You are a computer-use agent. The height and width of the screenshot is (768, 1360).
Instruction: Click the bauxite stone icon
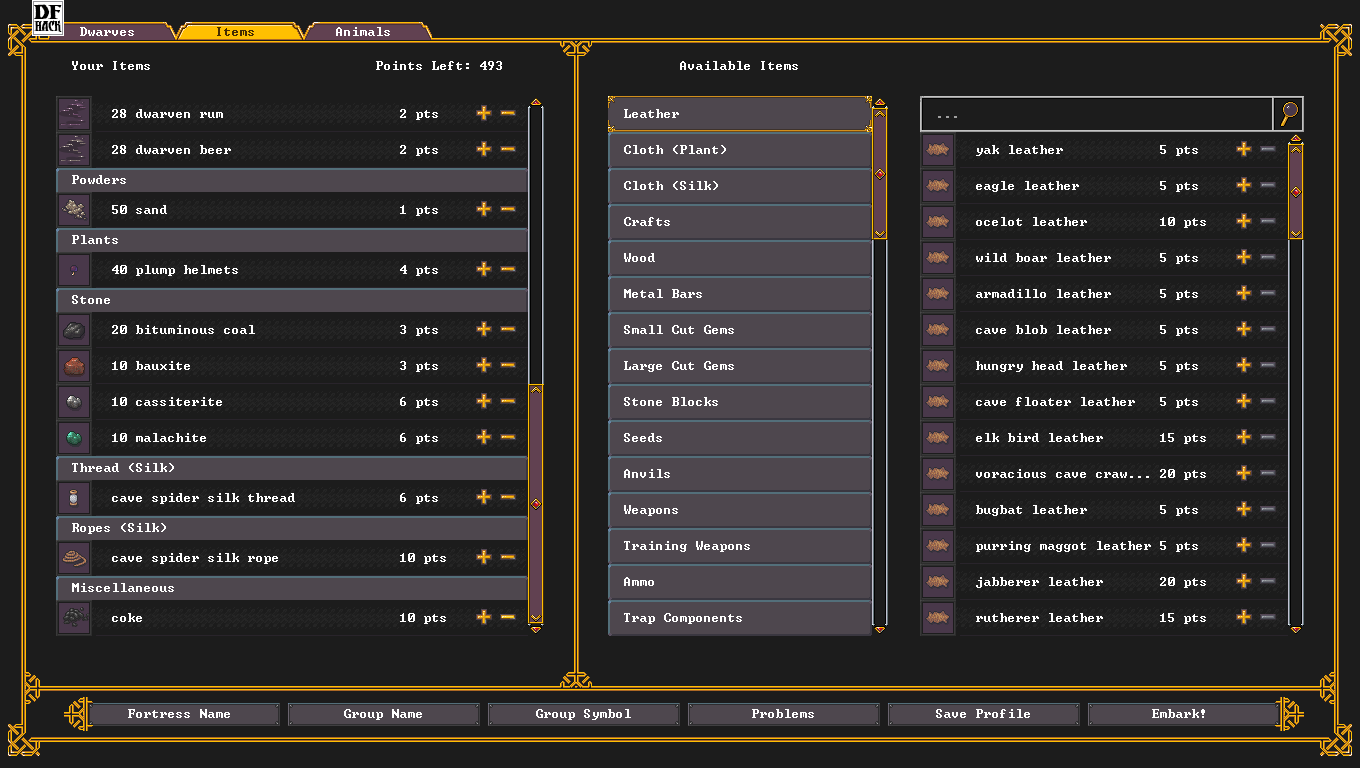pos(74,366)
